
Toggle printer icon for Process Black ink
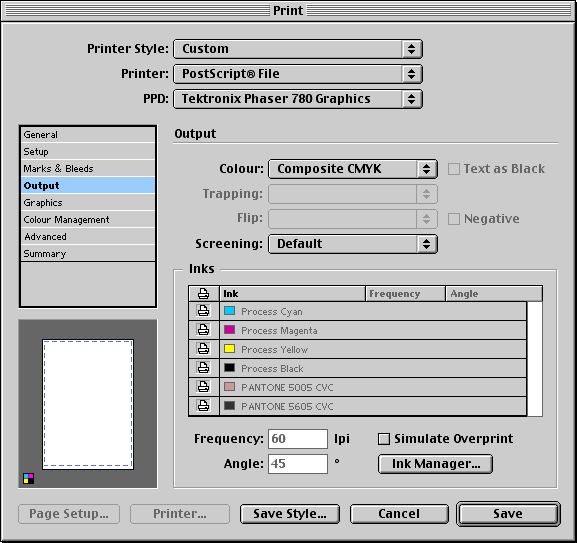[x=203, y=368]
